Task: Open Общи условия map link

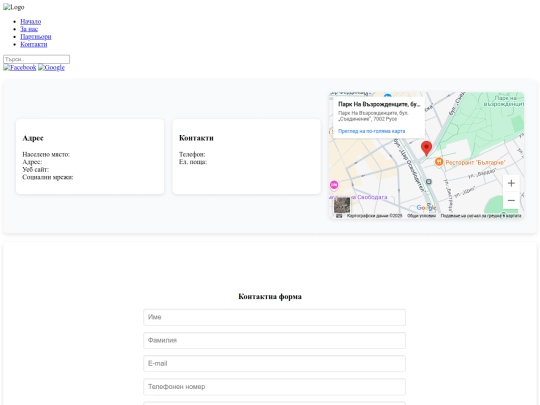Action: click(422, 216)
